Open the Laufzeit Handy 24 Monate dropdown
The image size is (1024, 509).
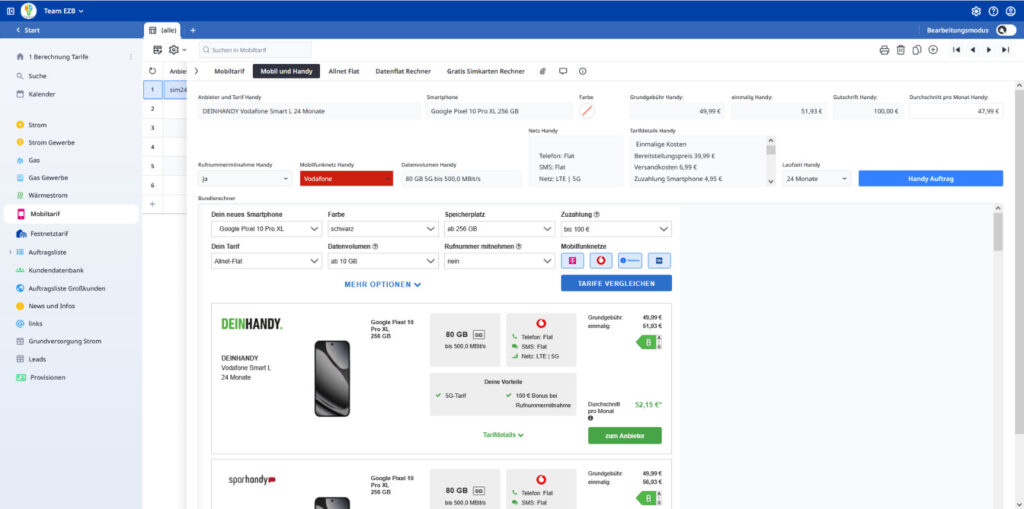[817, 178]
